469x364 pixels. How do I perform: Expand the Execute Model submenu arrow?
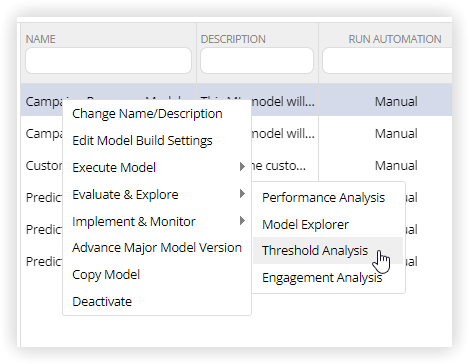tap(242, 167)
